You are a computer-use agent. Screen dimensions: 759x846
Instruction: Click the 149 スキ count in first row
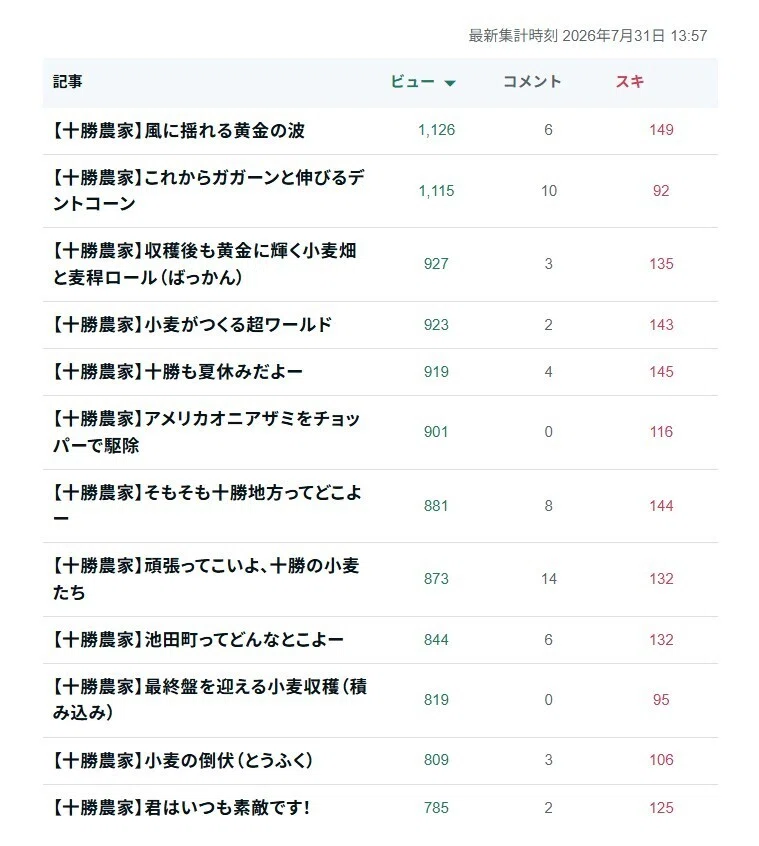pos(661,130)
